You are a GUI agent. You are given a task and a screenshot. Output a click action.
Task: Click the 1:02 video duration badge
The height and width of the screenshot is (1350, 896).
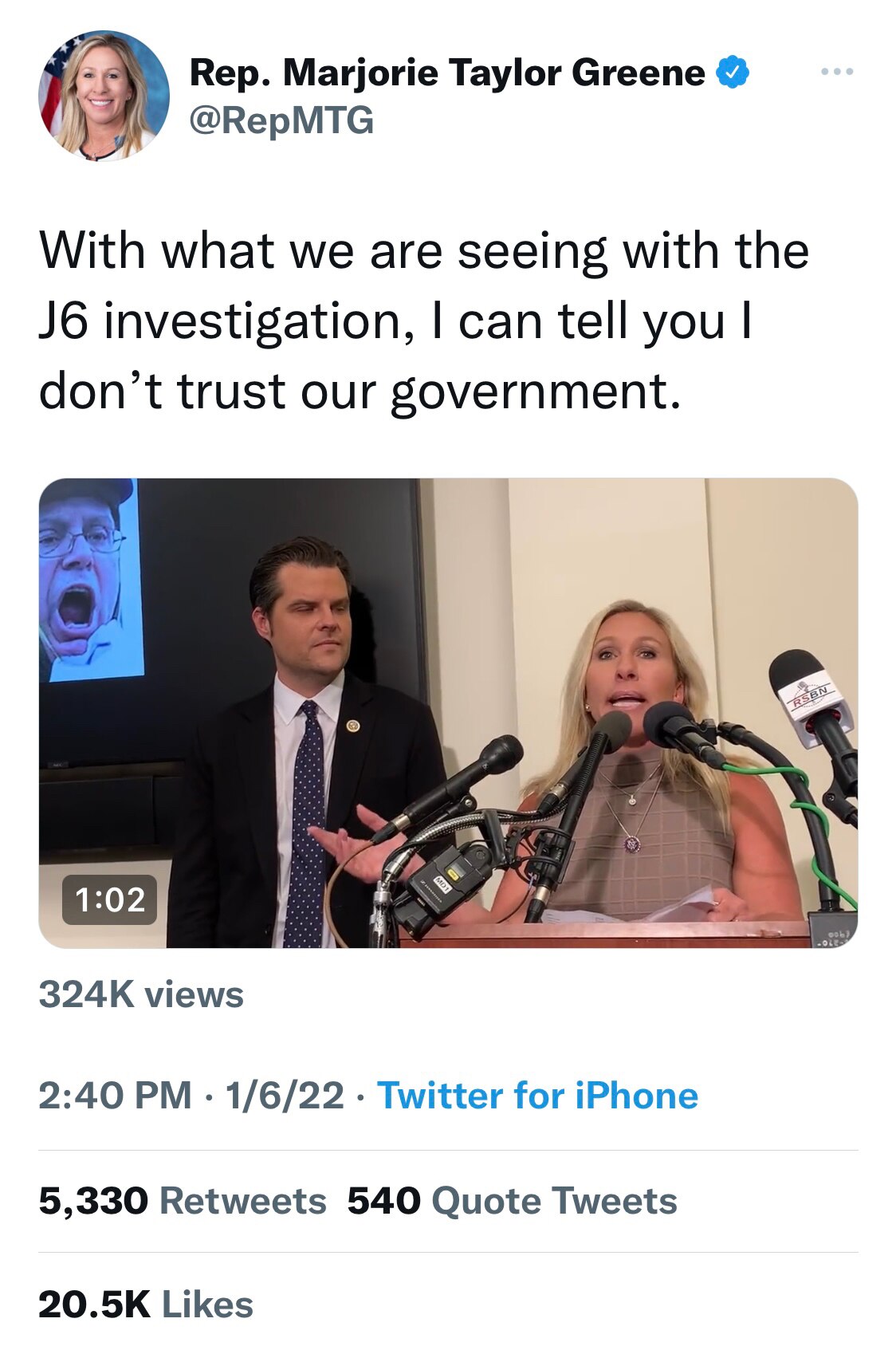pos(110,899)
